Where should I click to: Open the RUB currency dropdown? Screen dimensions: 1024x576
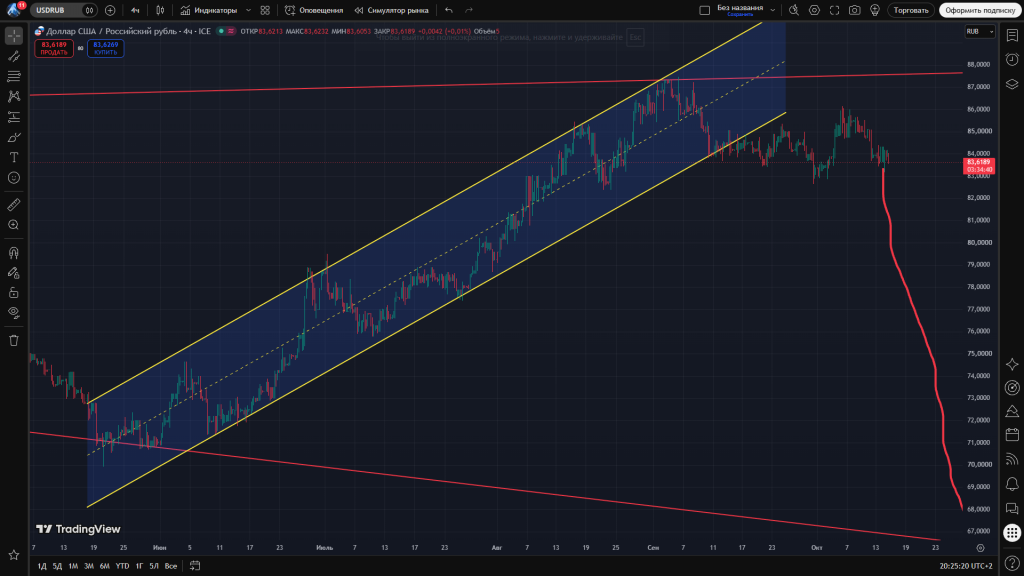980,31
